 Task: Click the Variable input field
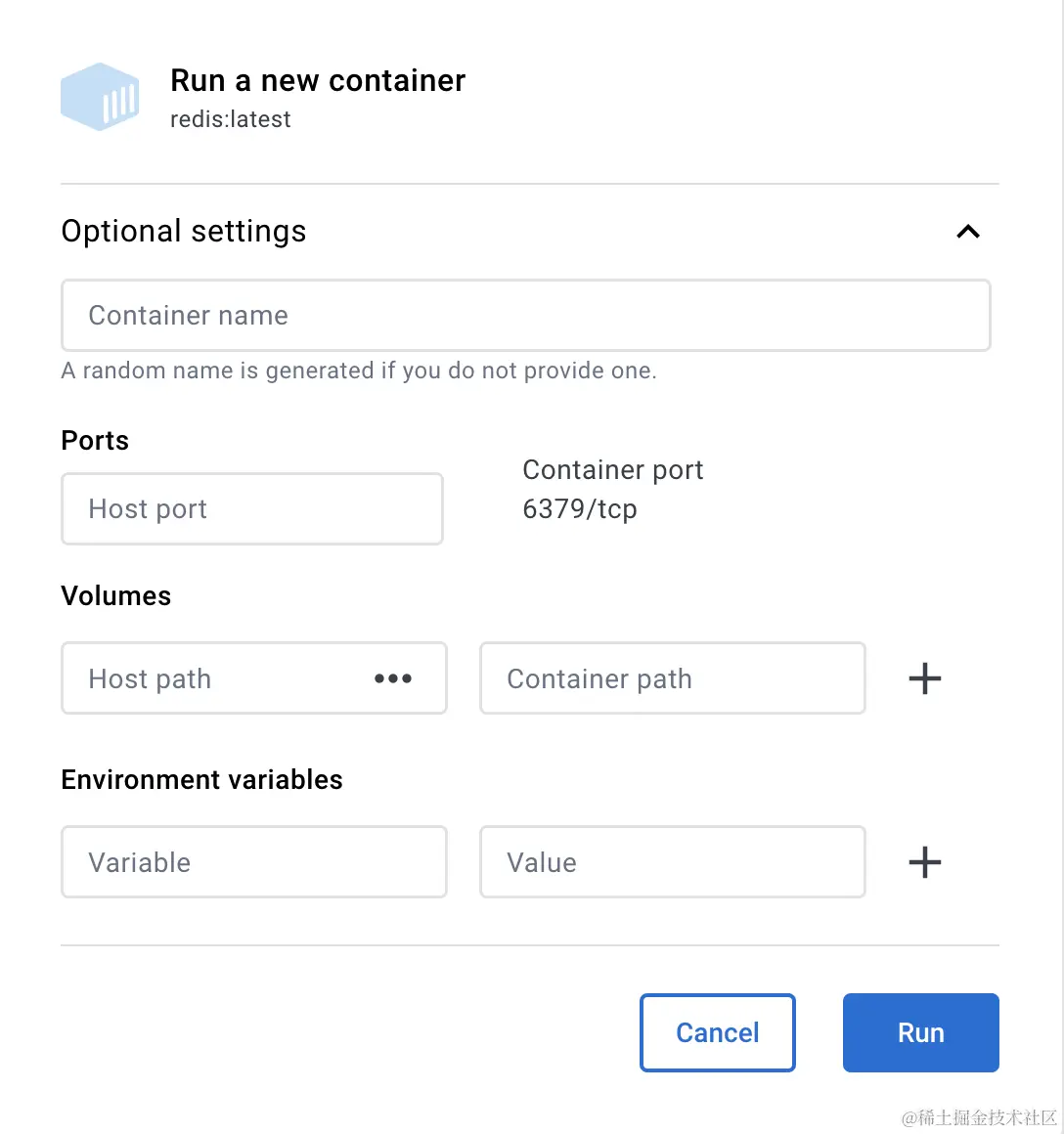[x=253, y=862]
